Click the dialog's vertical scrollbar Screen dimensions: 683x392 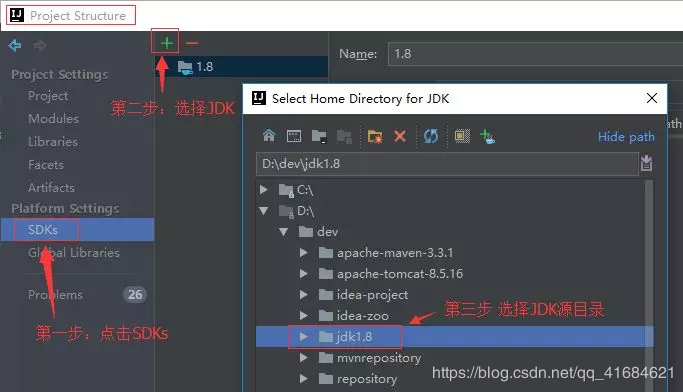click(x=649, y=285)
